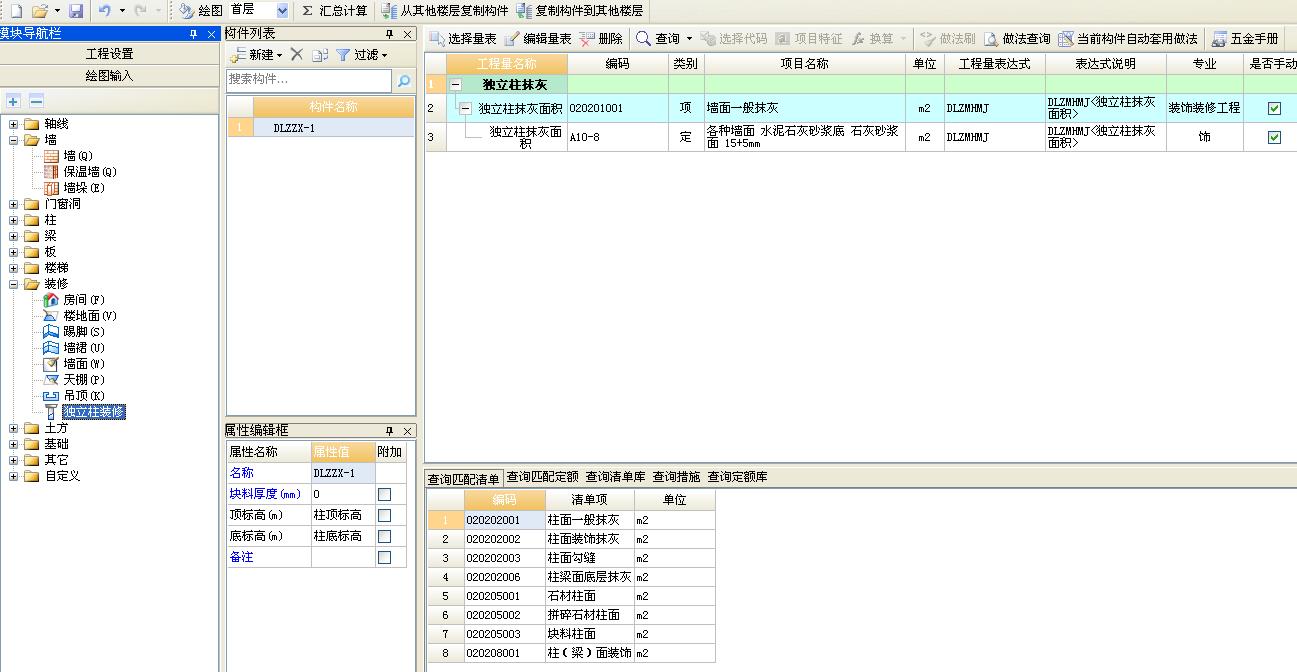
Task: Open 过滤 filter dropdown
Action: click(x=362, y=54)
